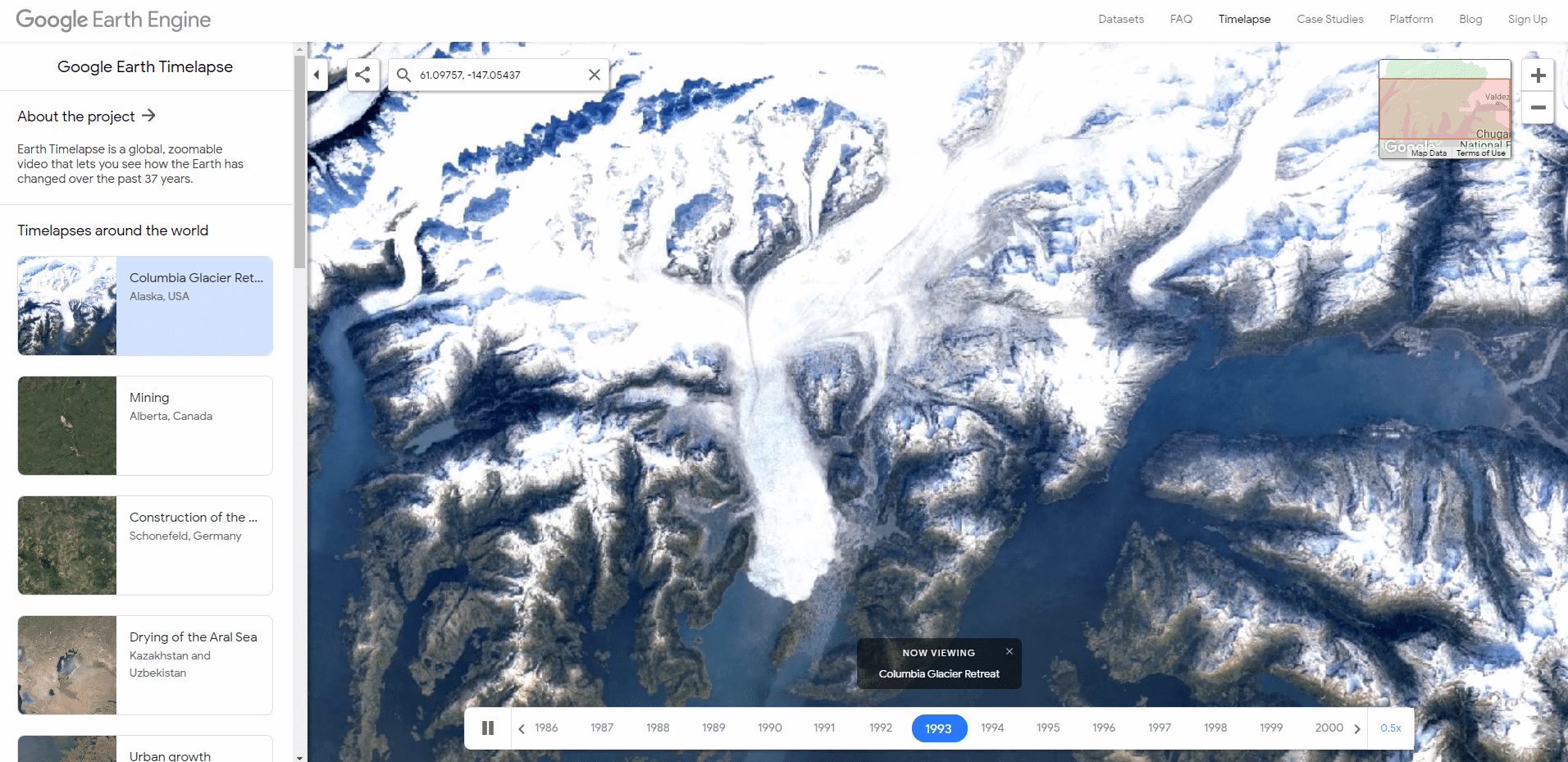Click the Sign Up link
Image resolution: width=1568 pixels, height=762 pixels.
(x=1528, y=19)
